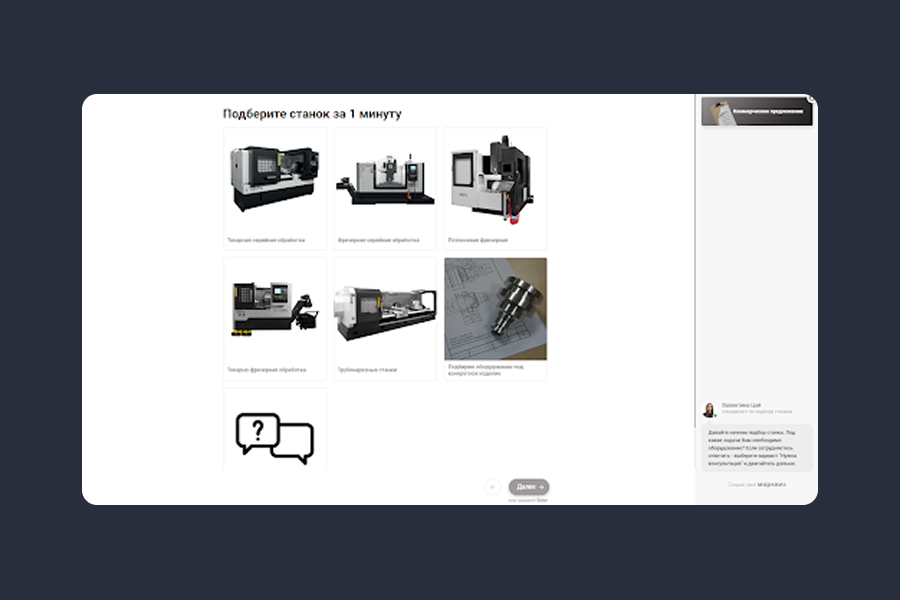
Task: Close the quiz popup with the corner X
Action: [812, 99]
